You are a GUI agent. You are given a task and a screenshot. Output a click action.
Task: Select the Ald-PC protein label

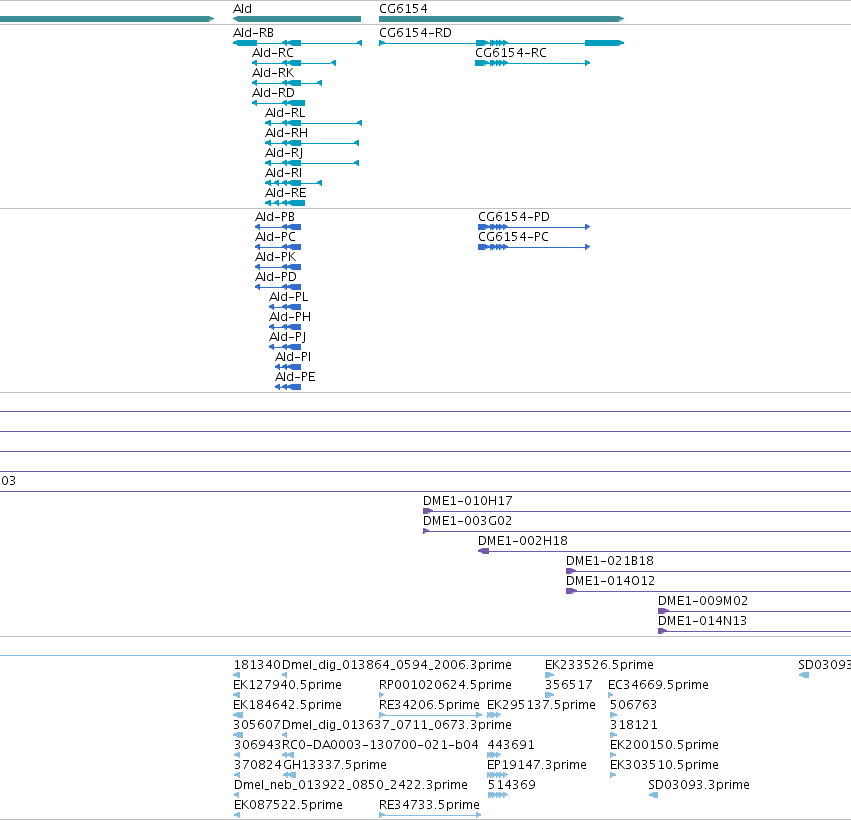(275, 237)
